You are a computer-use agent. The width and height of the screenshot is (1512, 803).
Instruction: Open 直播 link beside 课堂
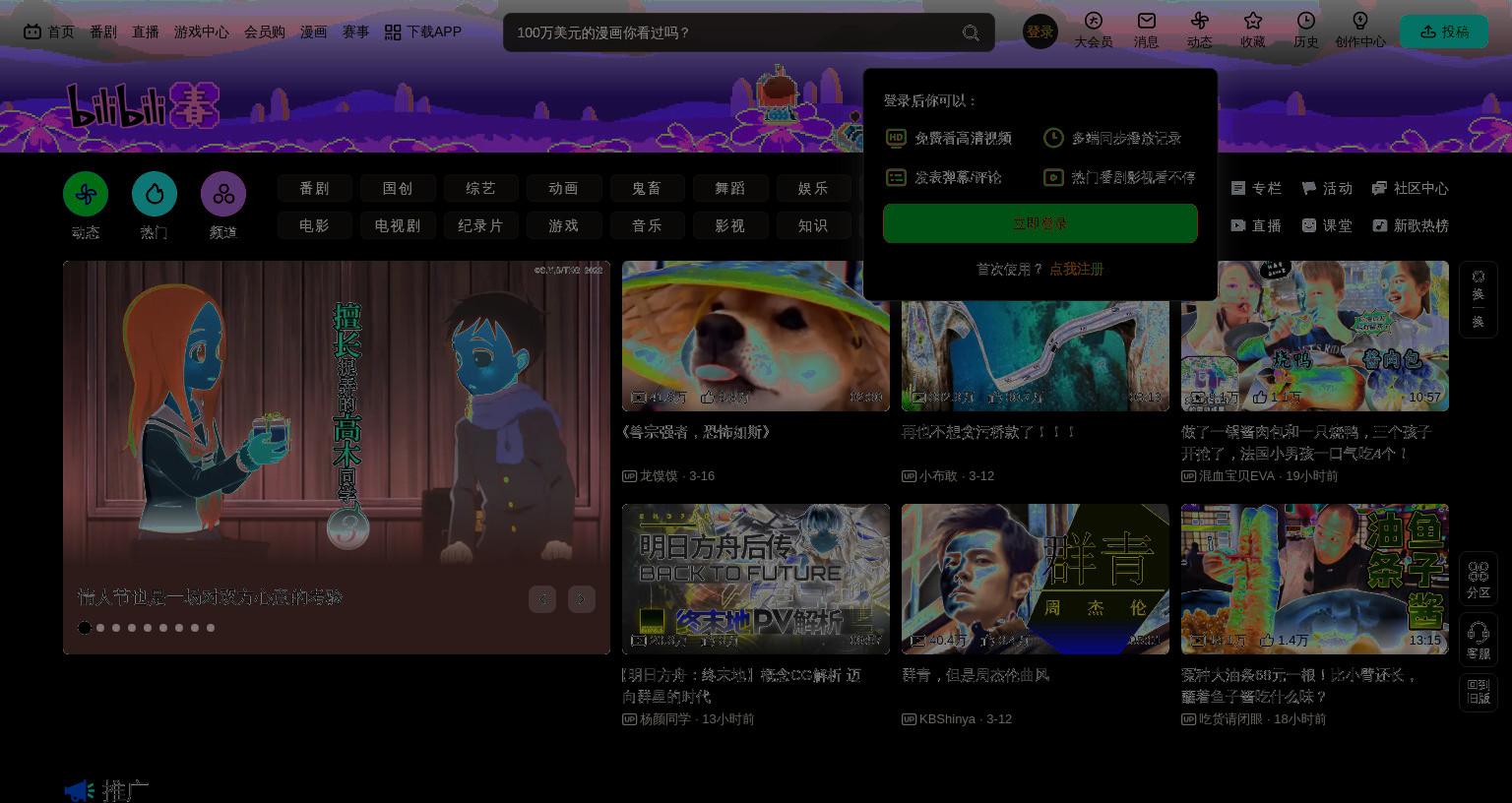pos(1256,225)
